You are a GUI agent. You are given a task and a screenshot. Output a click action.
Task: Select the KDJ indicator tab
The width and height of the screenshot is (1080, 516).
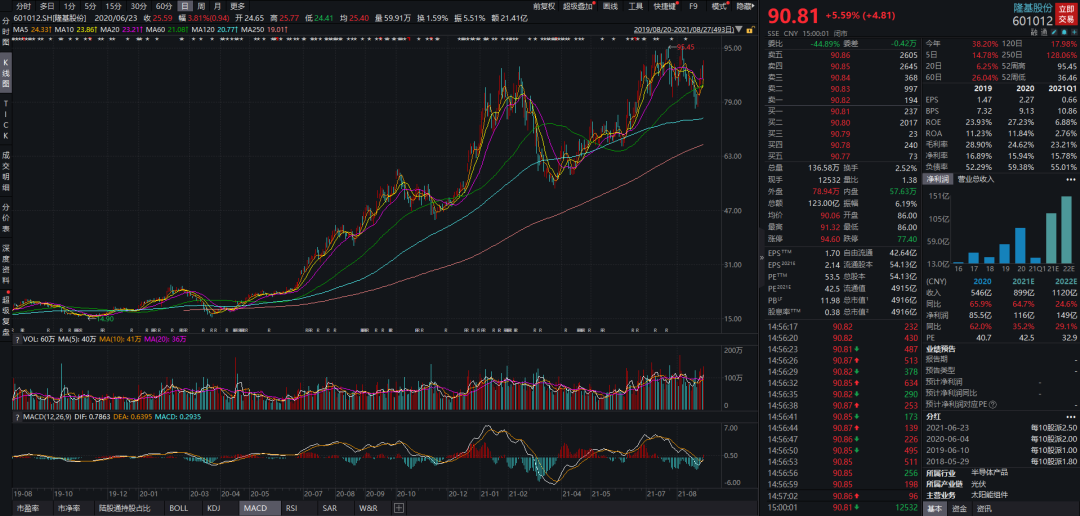pyautogui.click(x=213, y=508)
